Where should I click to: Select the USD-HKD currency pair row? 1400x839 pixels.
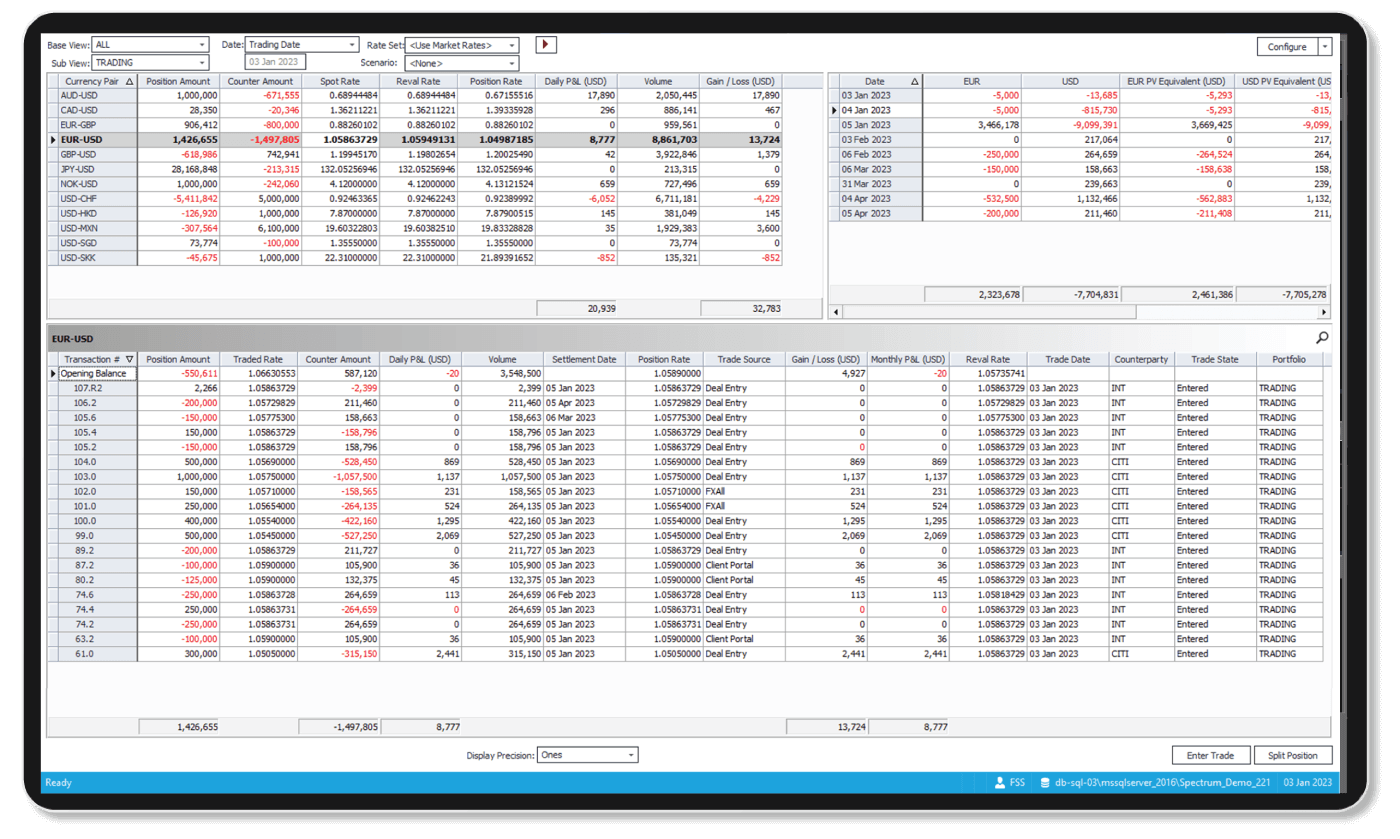[x=415, y=213]
